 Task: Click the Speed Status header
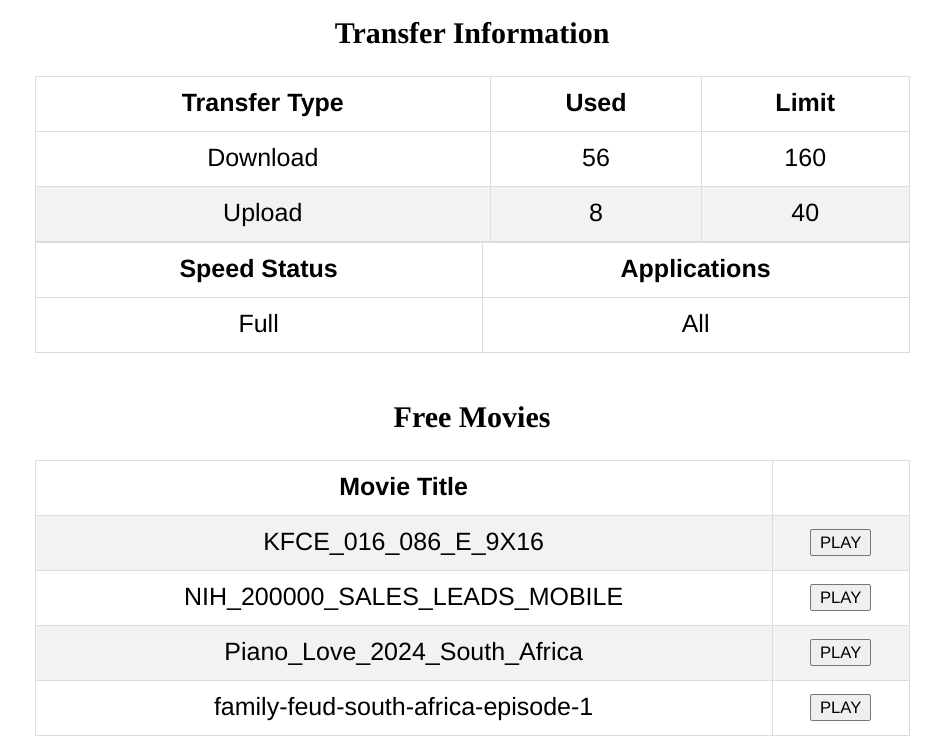pos(258,269)
